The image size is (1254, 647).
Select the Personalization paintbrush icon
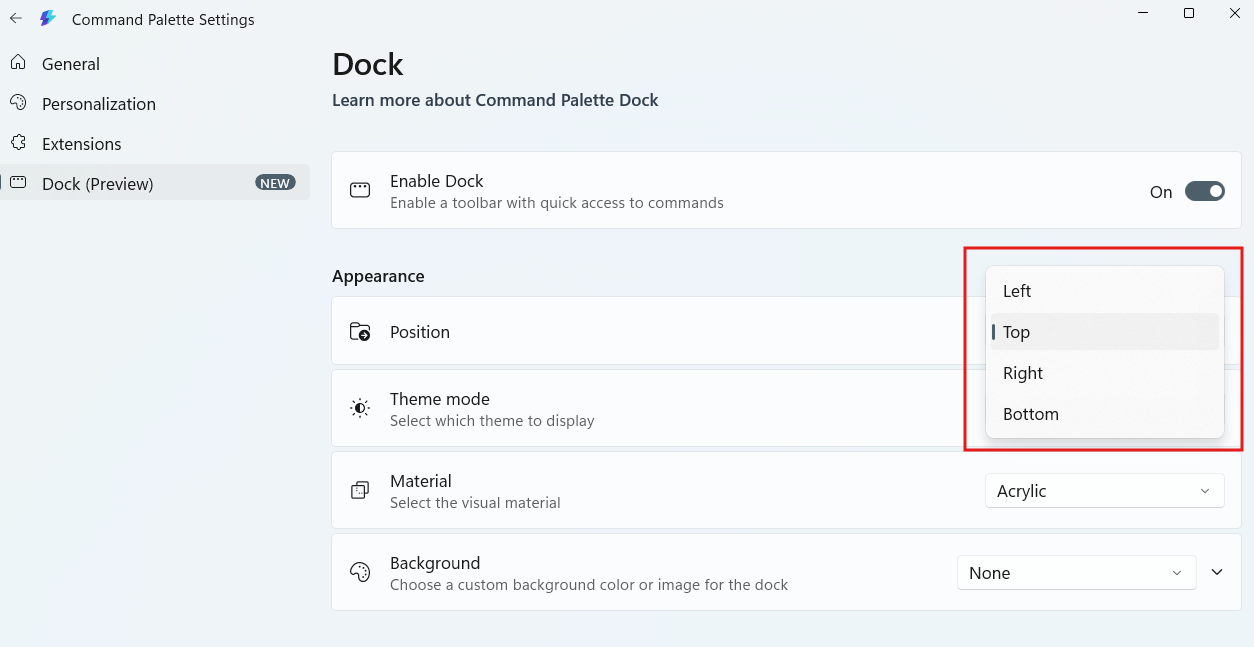point(18,103)
